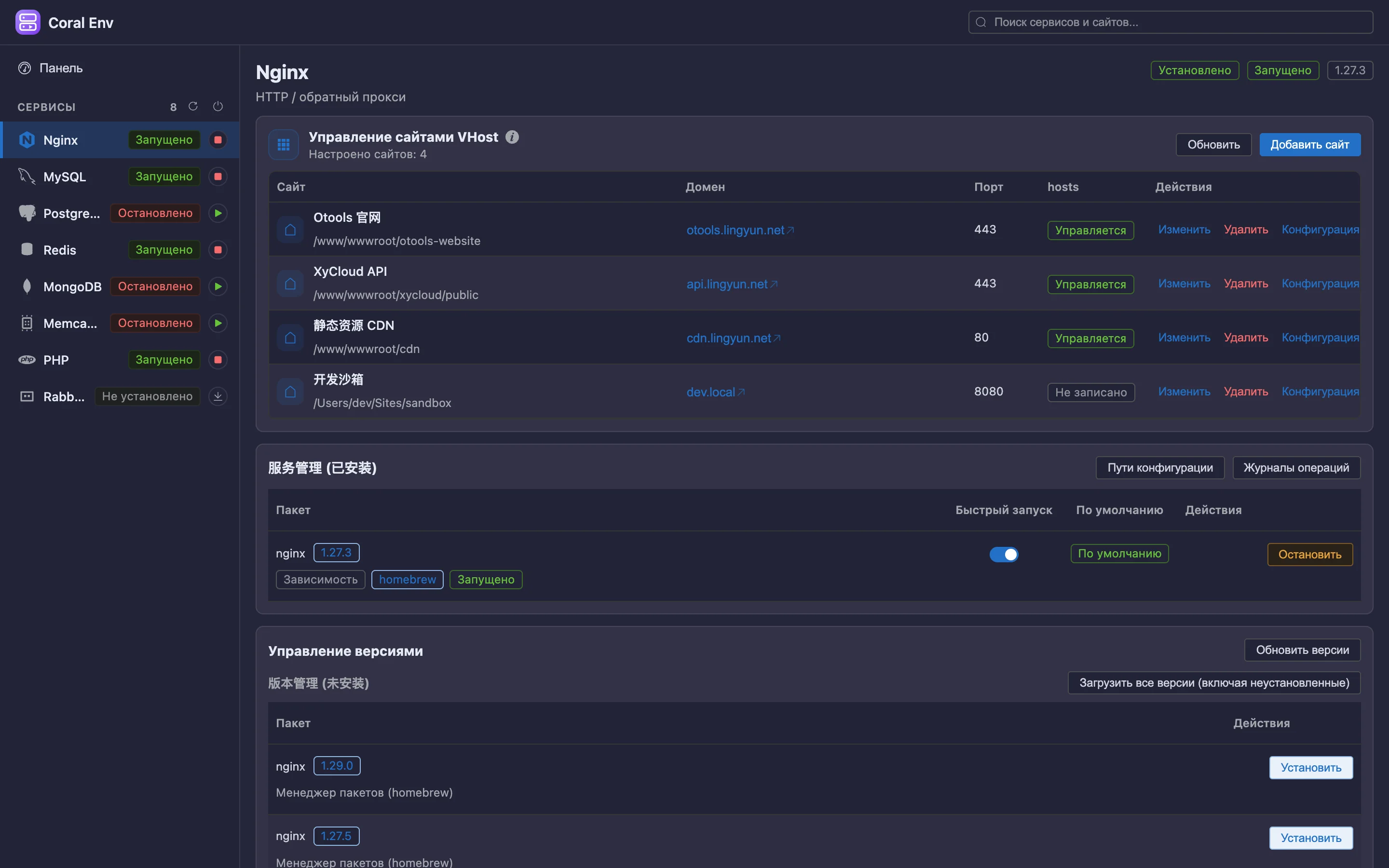Image resolution: width=1389 pixels, height=868 pixels.
Task: Click the Обновить версии button
Action: (1302, 650)
